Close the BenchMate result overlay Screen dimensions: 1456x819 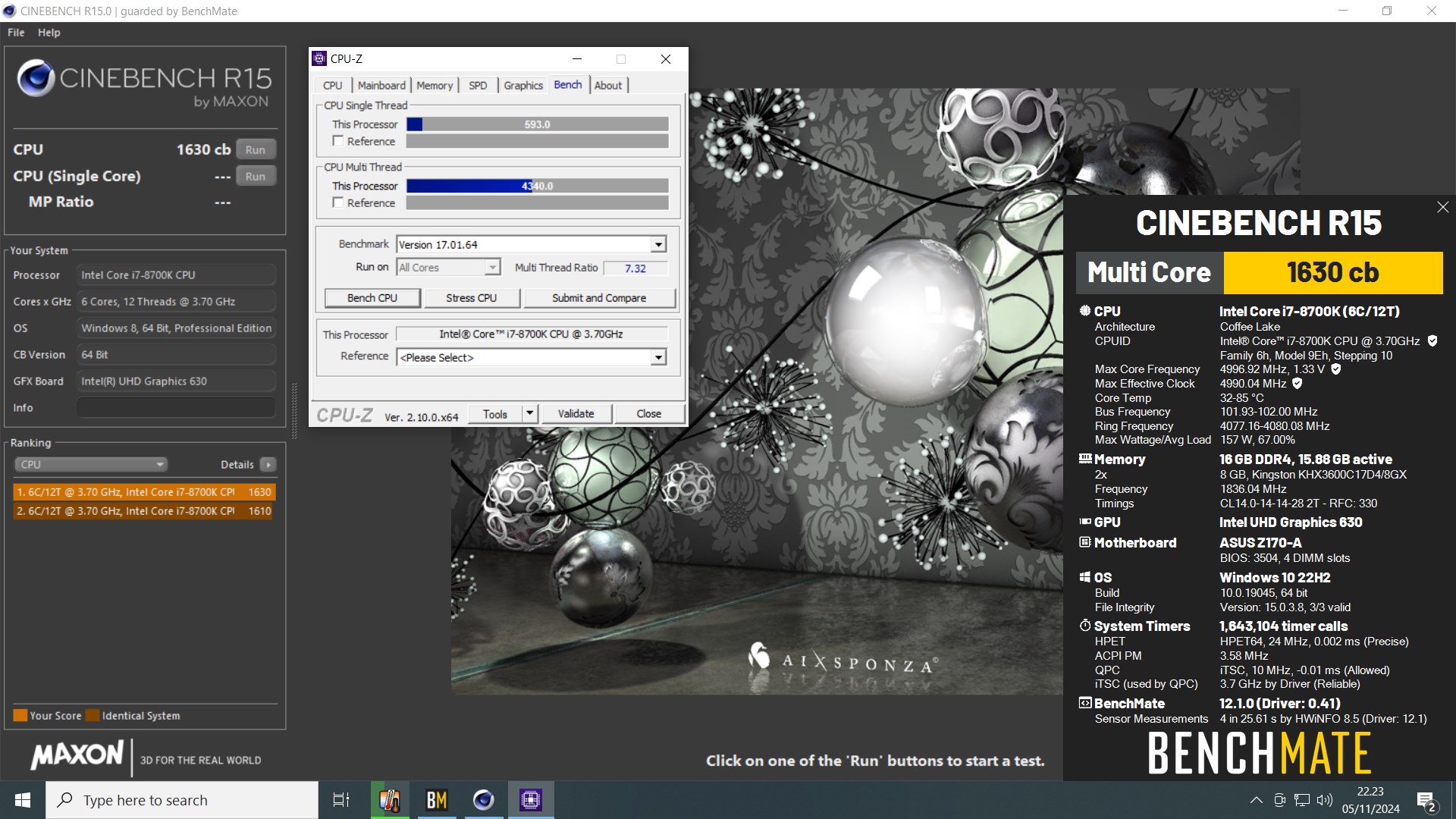click(x=1442, y=207)
